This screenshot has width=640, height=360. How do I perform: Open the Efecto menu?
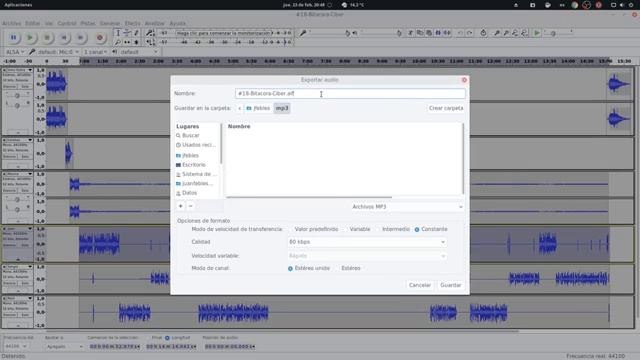132,23
